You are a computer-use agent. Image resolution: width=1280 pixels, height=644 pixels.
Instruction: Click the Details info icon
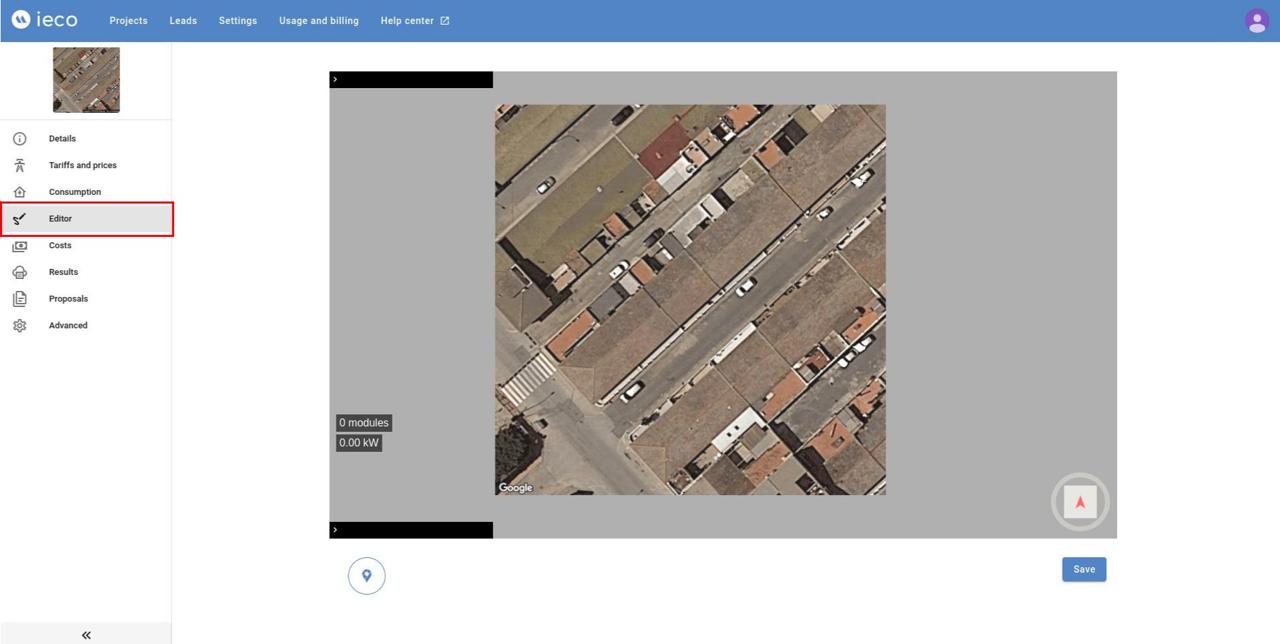(x=19, y=139)
